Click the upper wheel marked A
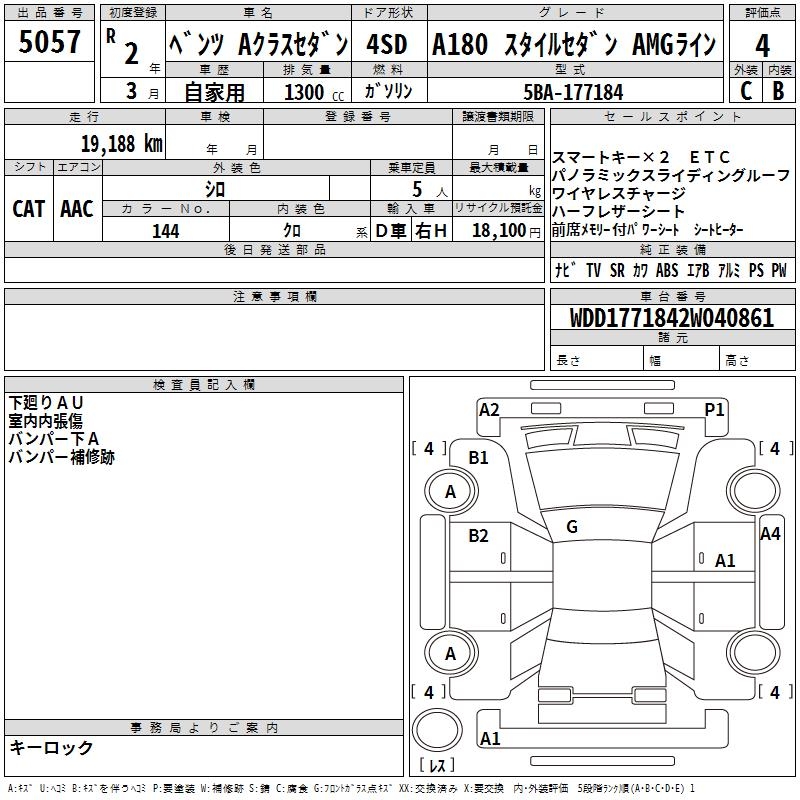800x800 pixels. coord(451,491)
